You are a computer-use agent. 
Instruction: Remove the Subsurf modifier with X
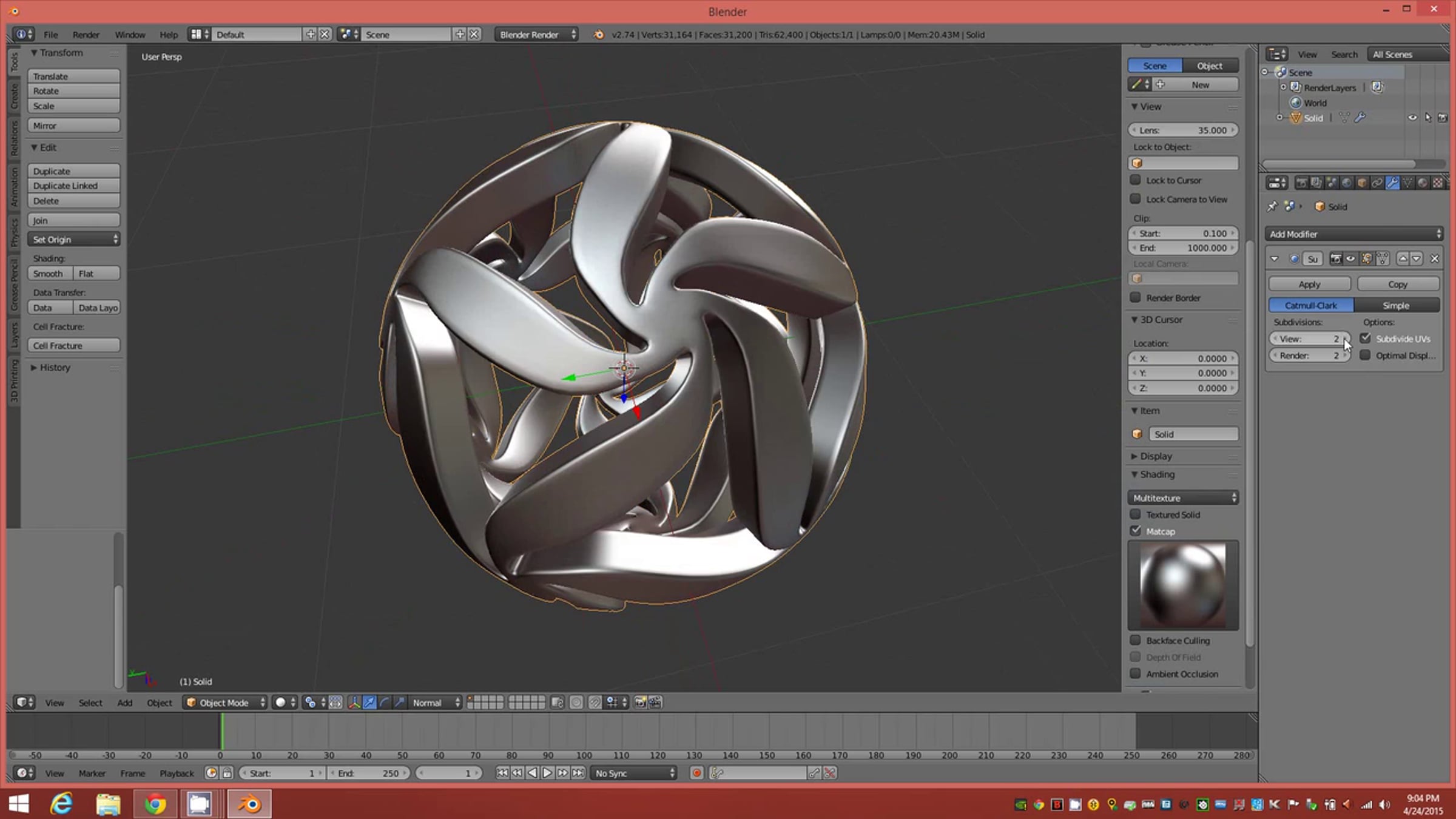[x=1434, y=259]
